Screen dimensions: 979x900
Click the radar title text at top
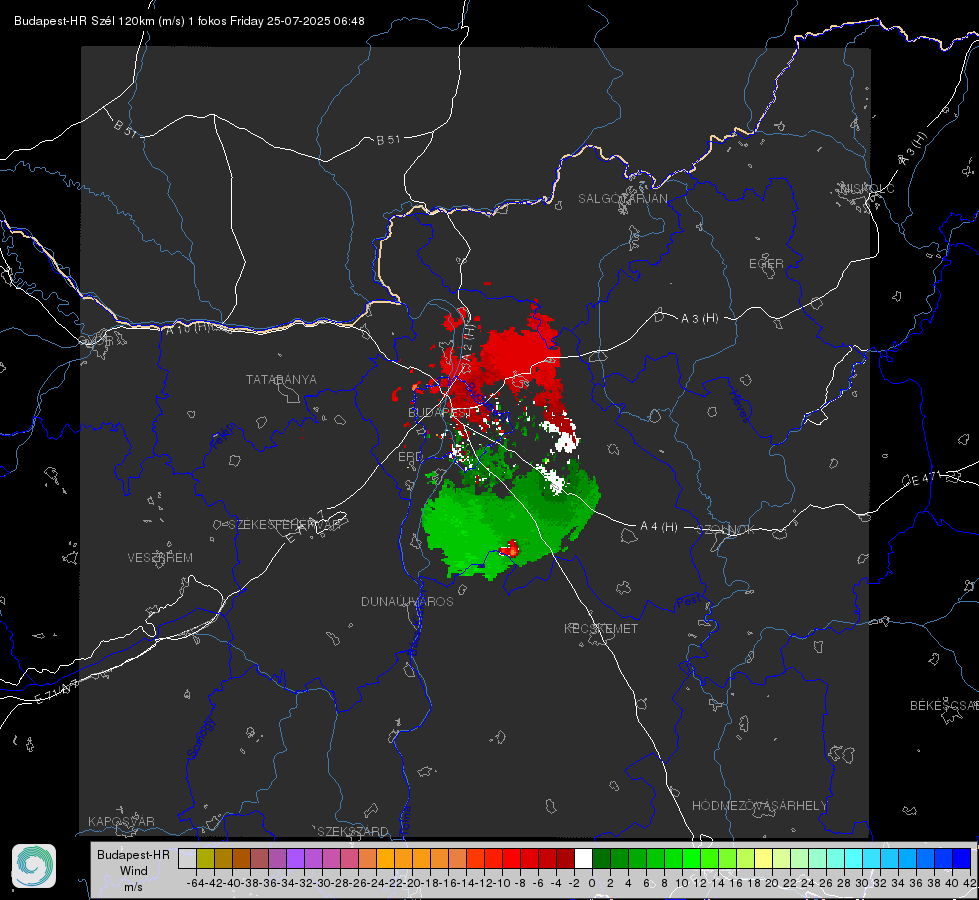[189, 21]
